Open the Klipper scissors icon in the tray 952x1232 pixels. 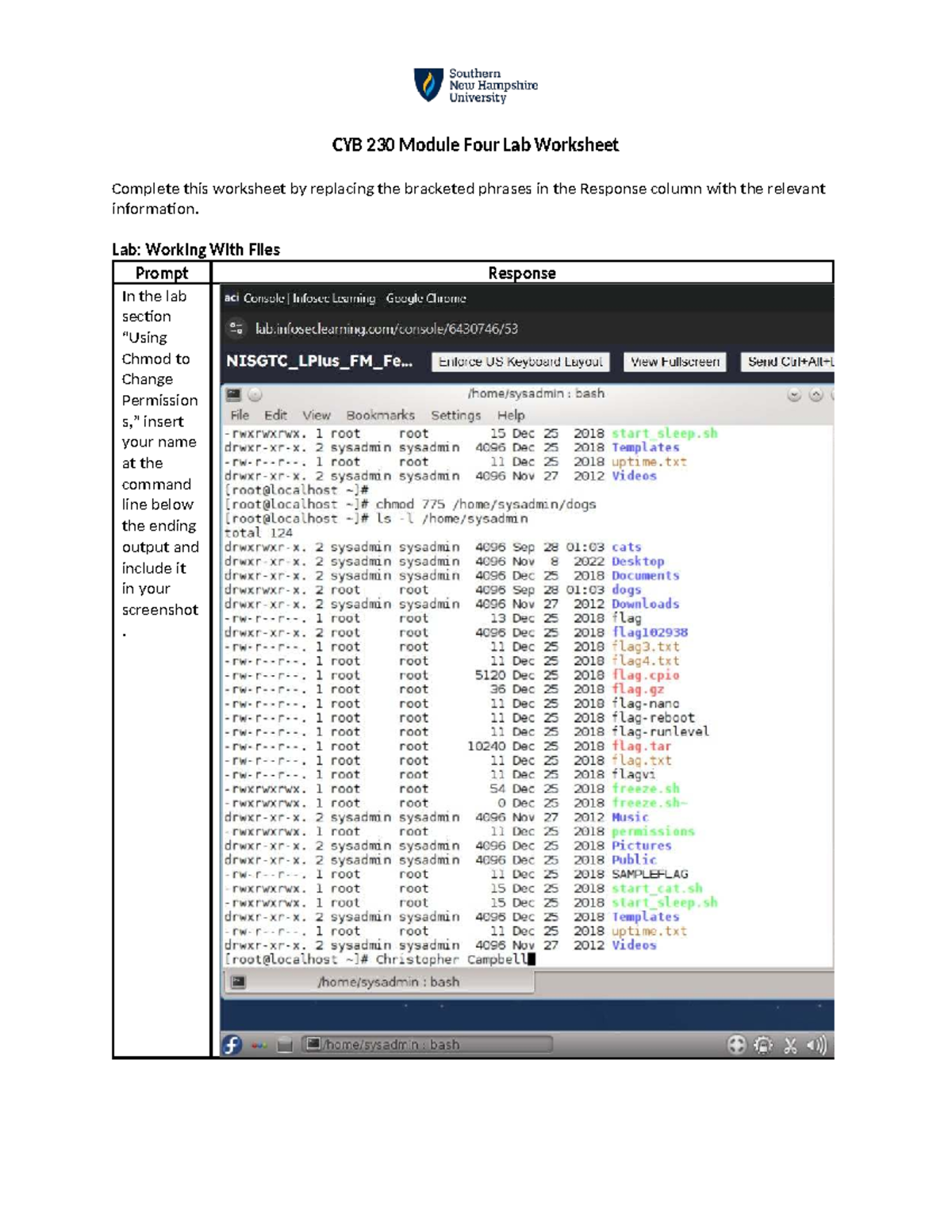(x=789, y=1044)
